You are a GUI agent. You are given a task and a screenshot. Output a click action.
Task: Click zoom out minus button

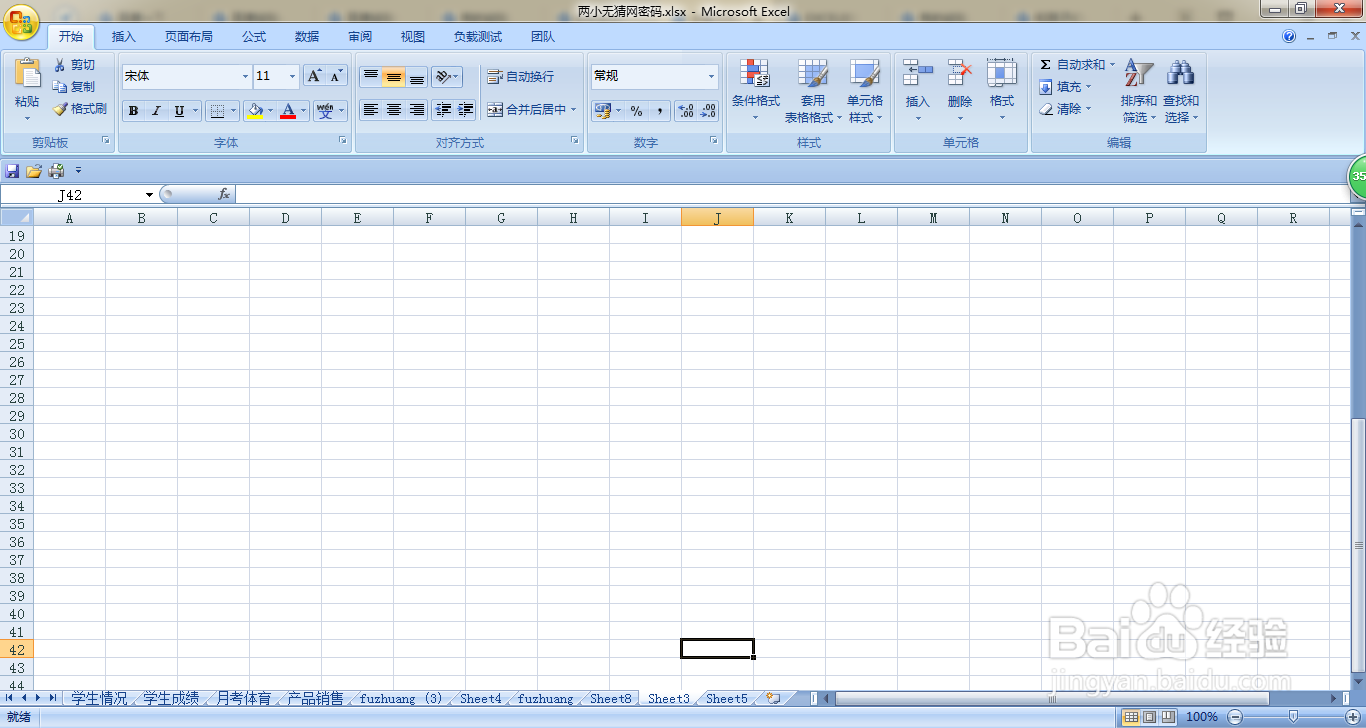pos(1235,716)
